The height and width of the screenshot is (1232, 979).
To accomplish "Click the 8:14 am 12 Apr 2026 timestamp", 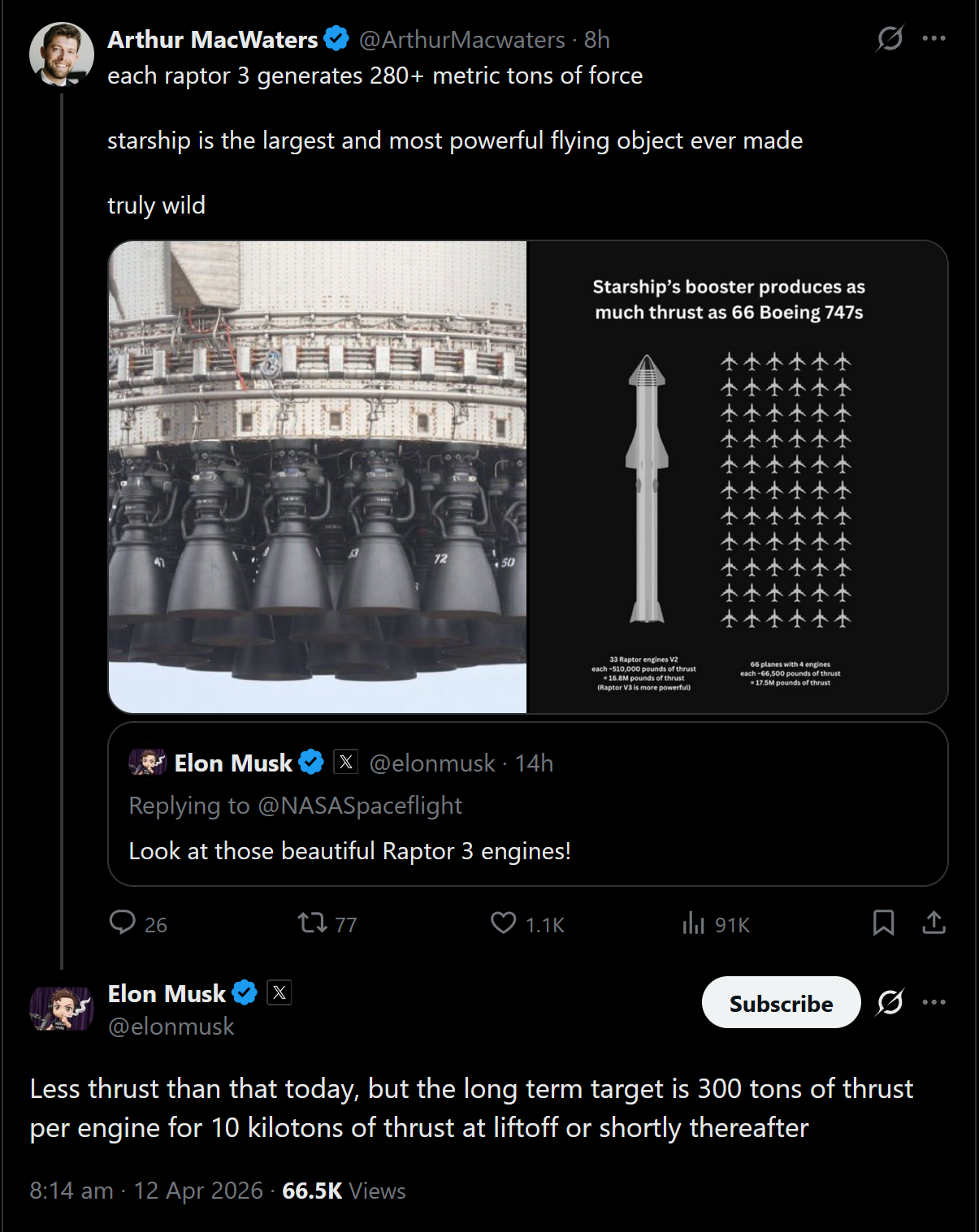I will (x=146, y=1191).
